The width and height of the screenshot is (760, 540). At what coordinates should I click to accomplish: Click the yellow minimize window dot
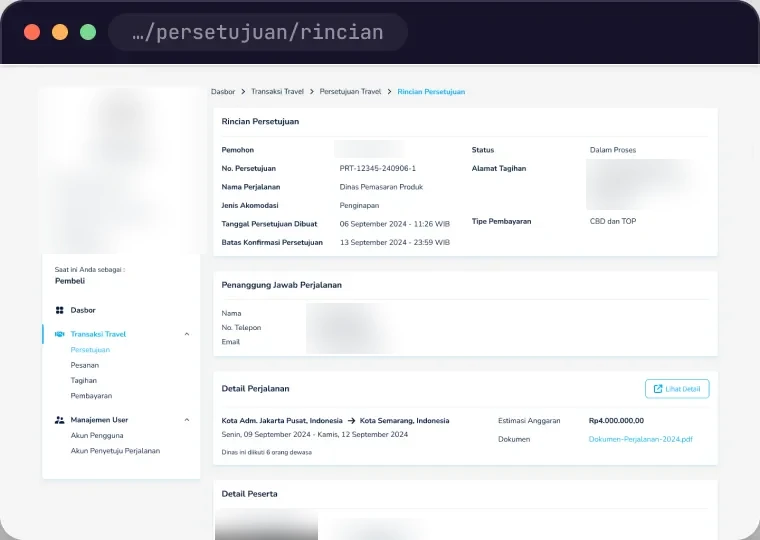[60, 32]
